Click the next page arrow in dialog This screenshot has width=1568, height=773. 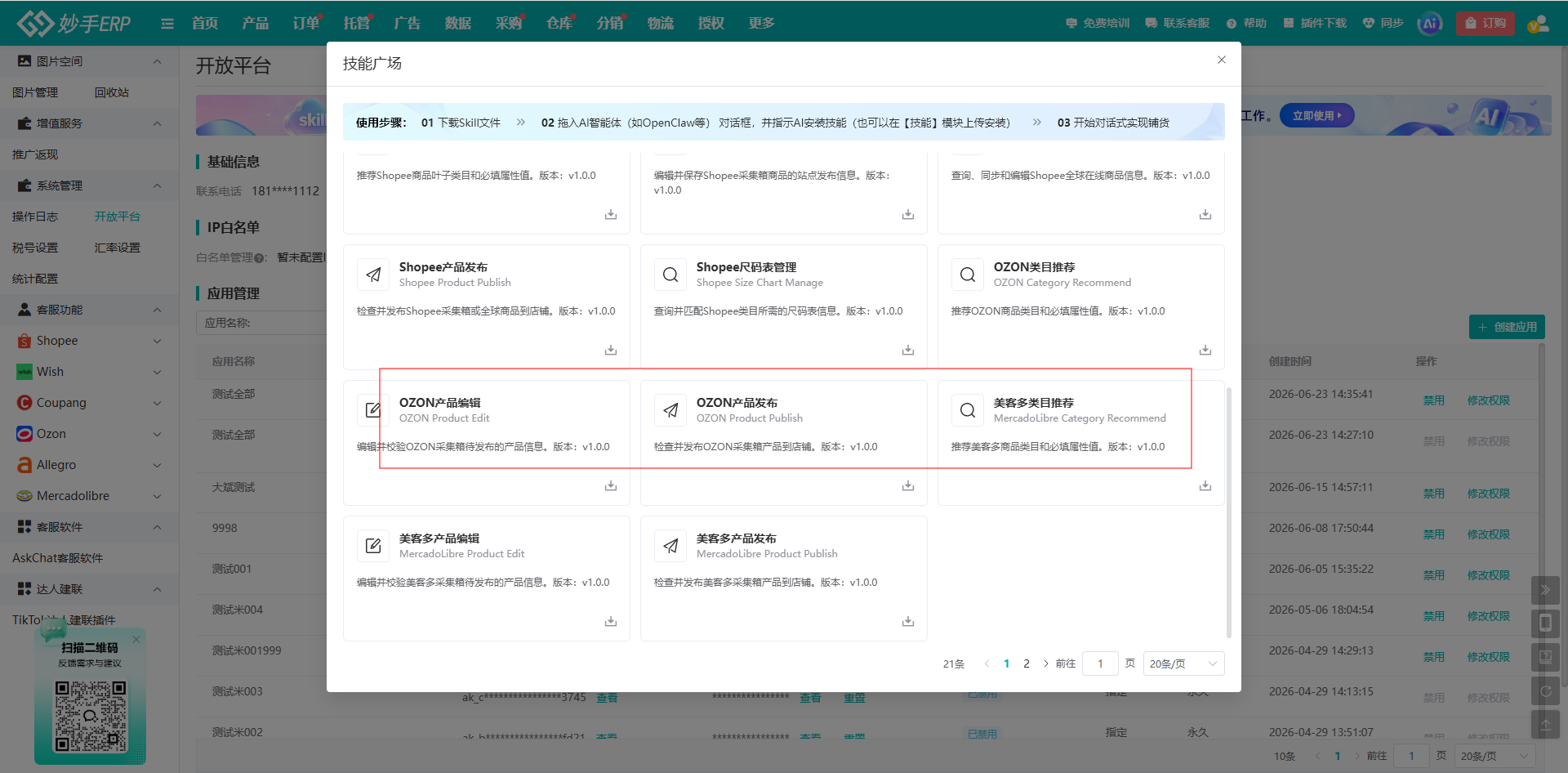(1046, 664)
